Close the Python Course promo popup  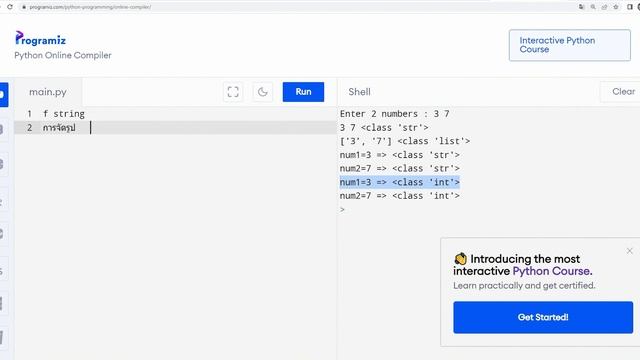629,251
